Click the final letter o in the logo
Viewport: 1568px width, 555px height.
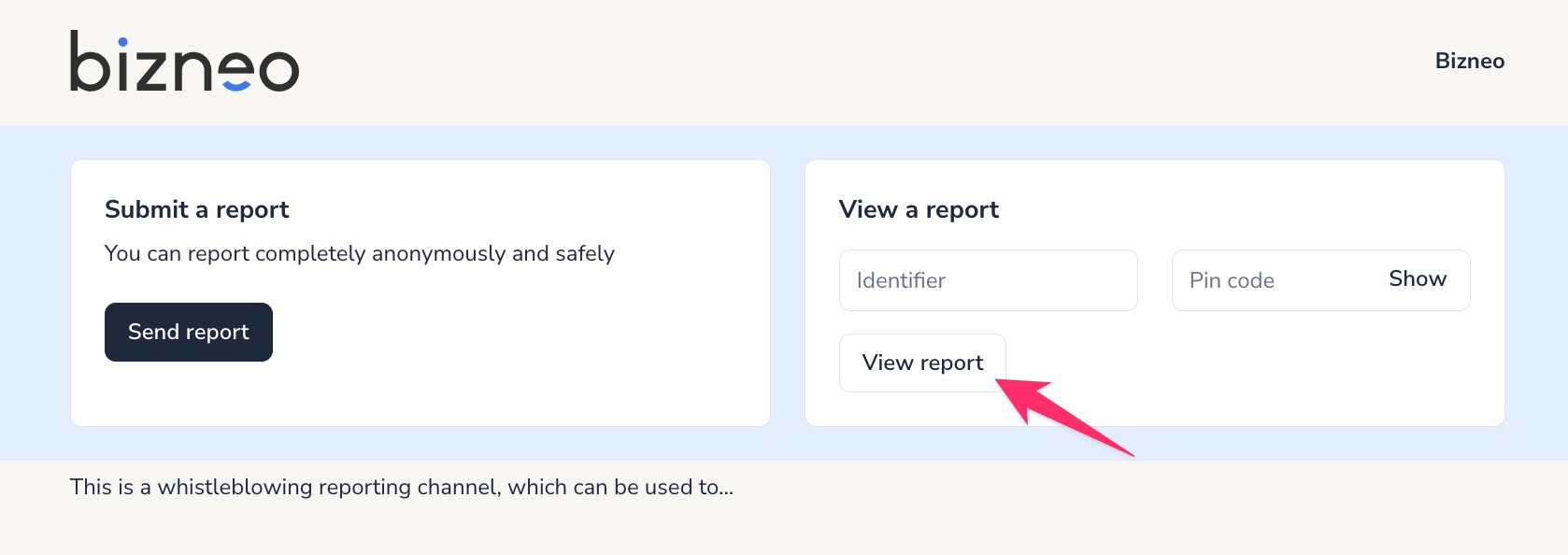278,71
